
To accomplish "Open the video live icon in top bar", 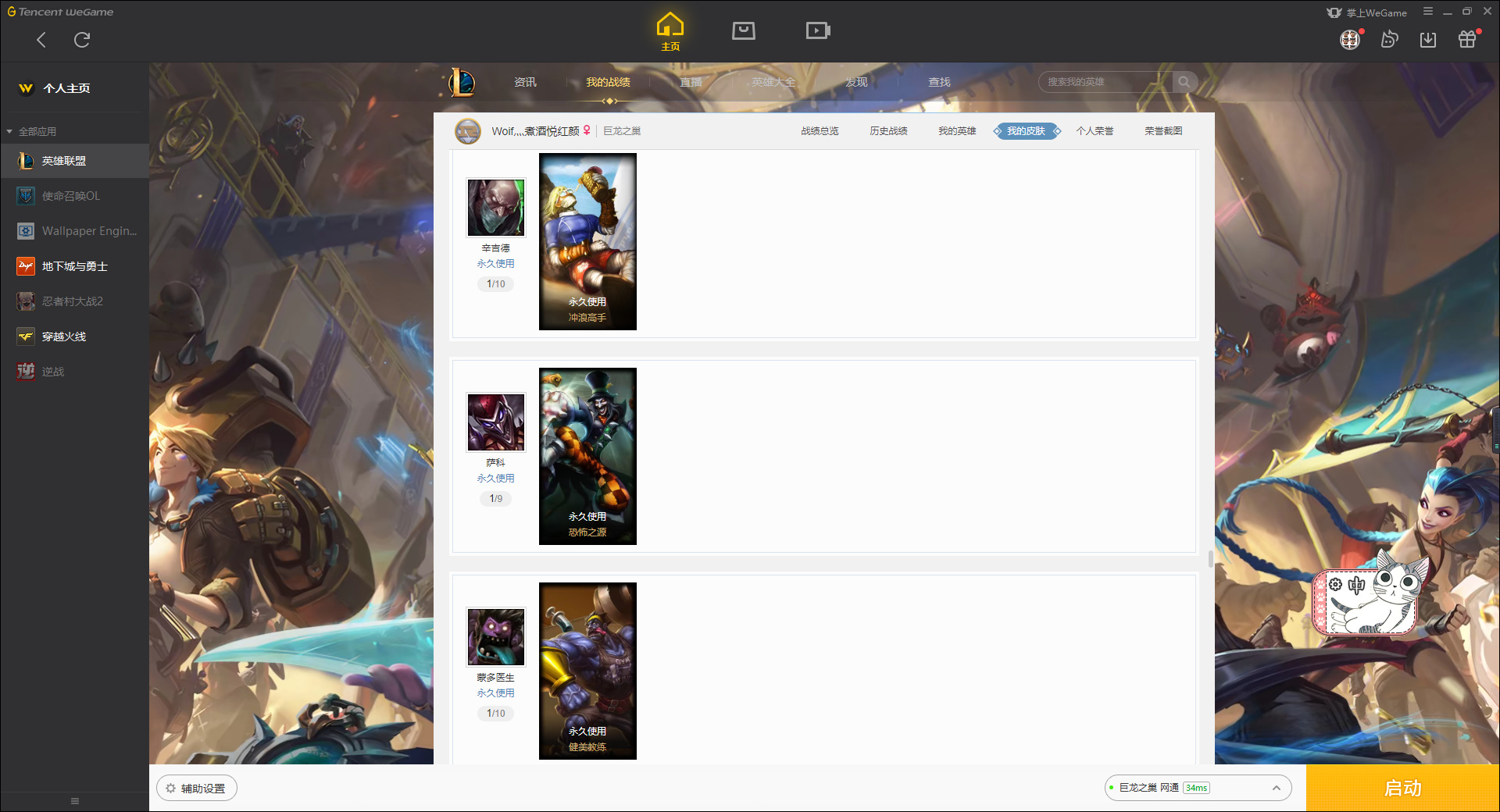I will click(818, 30).
